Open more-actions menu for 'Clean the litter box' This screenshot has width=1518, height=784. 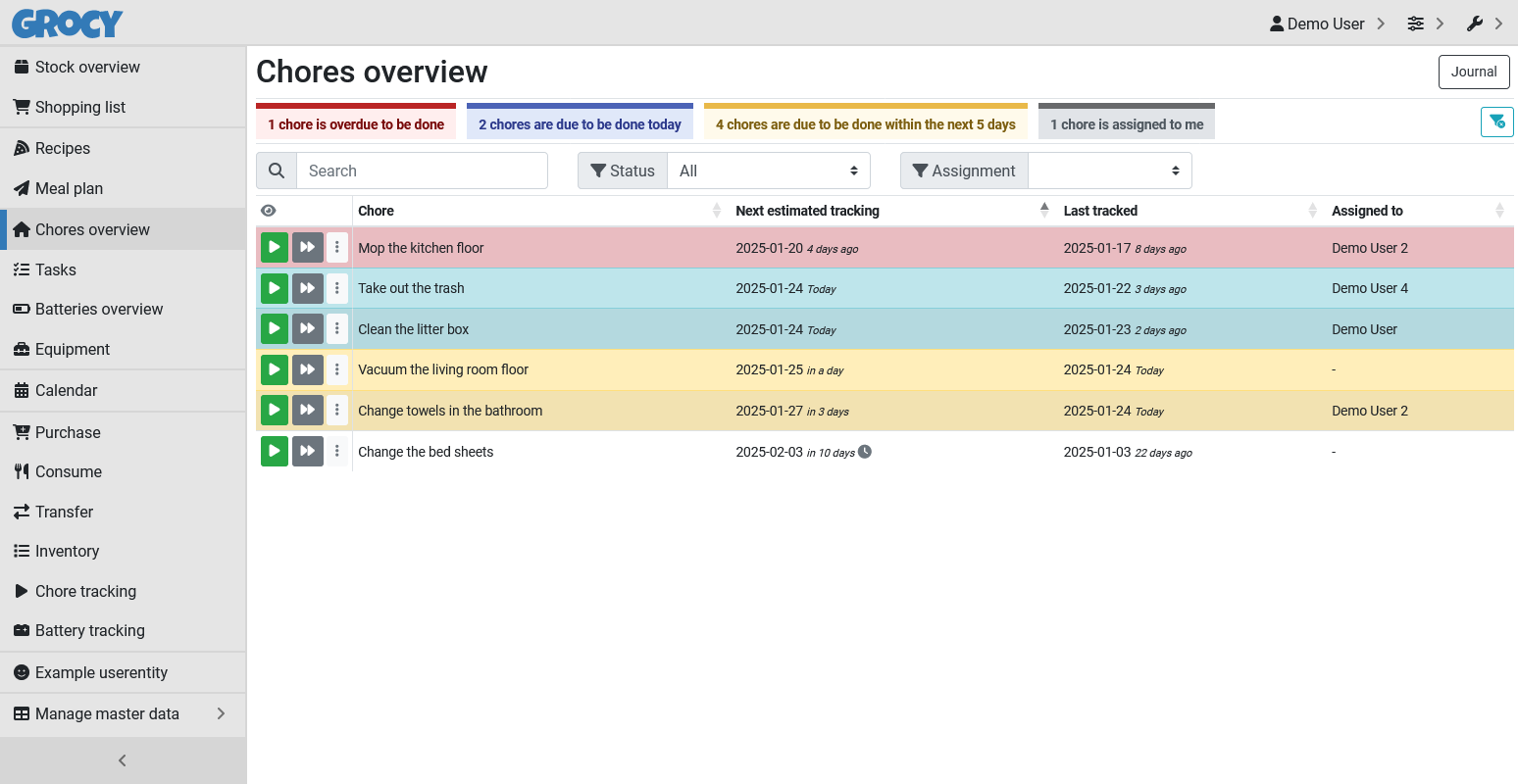point(337,328)
